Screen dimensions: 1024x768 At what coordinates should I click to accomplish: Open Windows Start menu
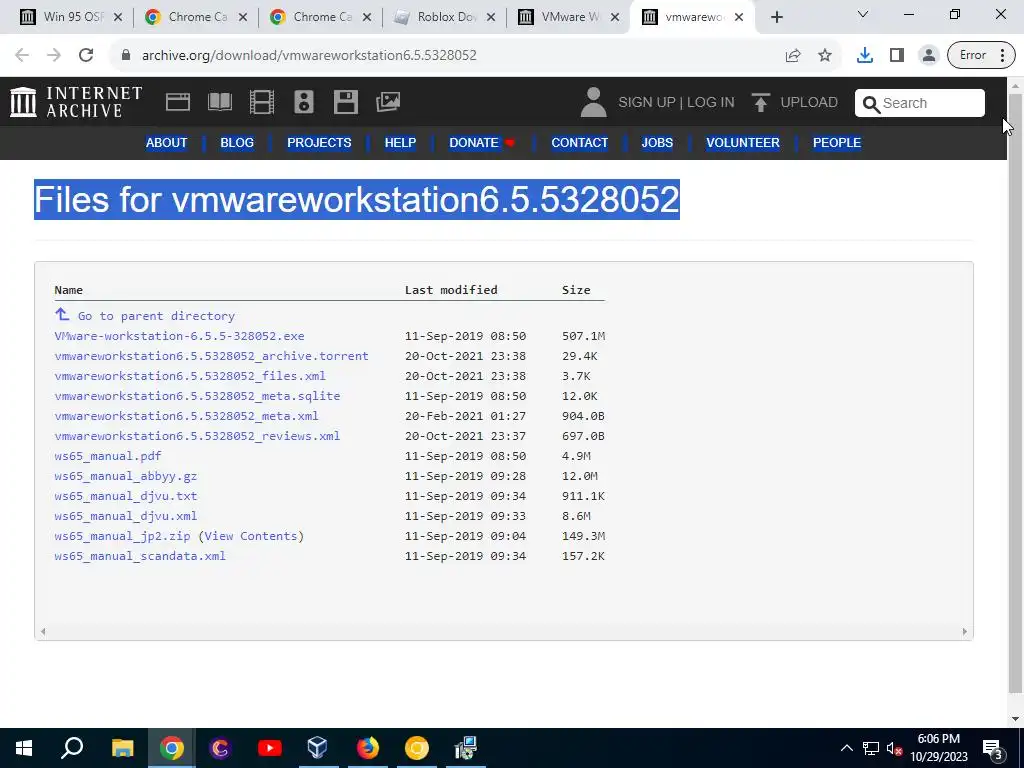pyautogui.click(x=24, y=748)
